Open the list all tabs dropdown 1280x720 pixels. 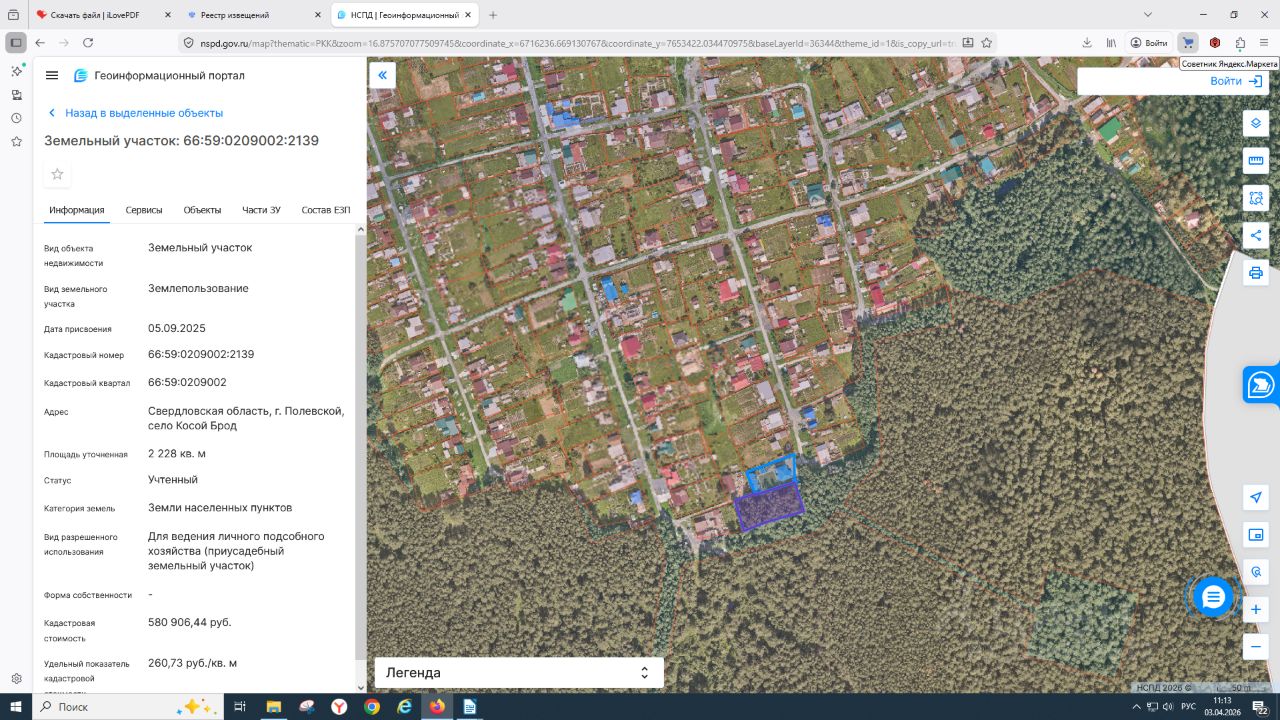point(1148,15)
